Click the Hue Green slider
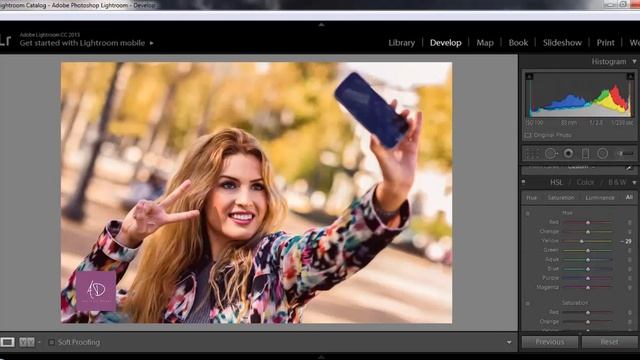 [588, 250]
